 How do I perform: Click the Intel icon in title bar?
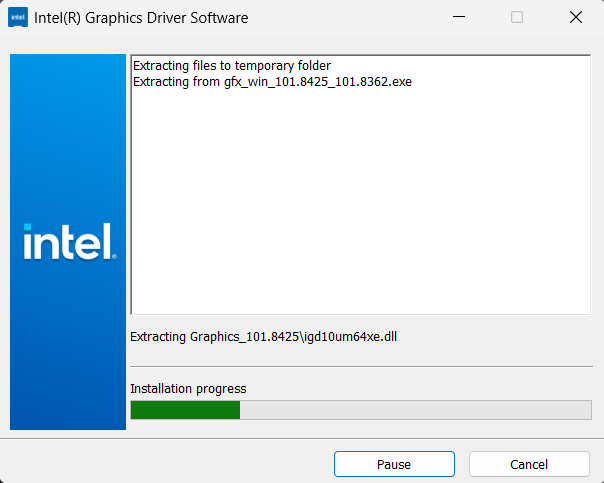click(x=18, y=17)
